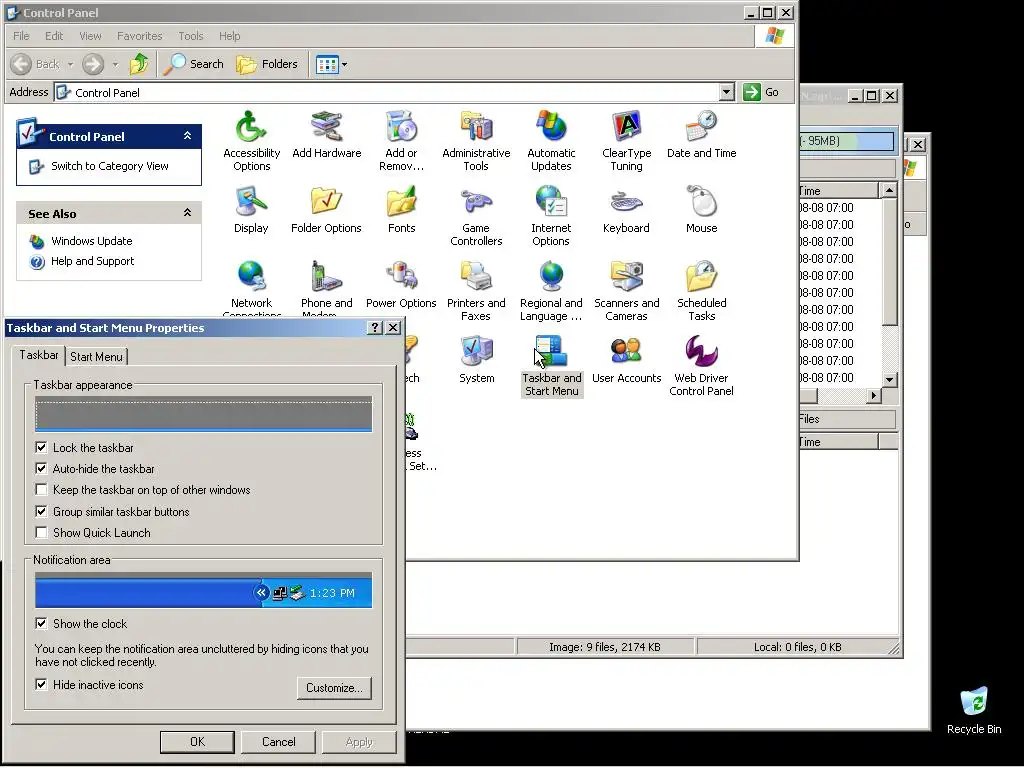Open the File menu
This screenshot has width=1024, height=768.
22,36
